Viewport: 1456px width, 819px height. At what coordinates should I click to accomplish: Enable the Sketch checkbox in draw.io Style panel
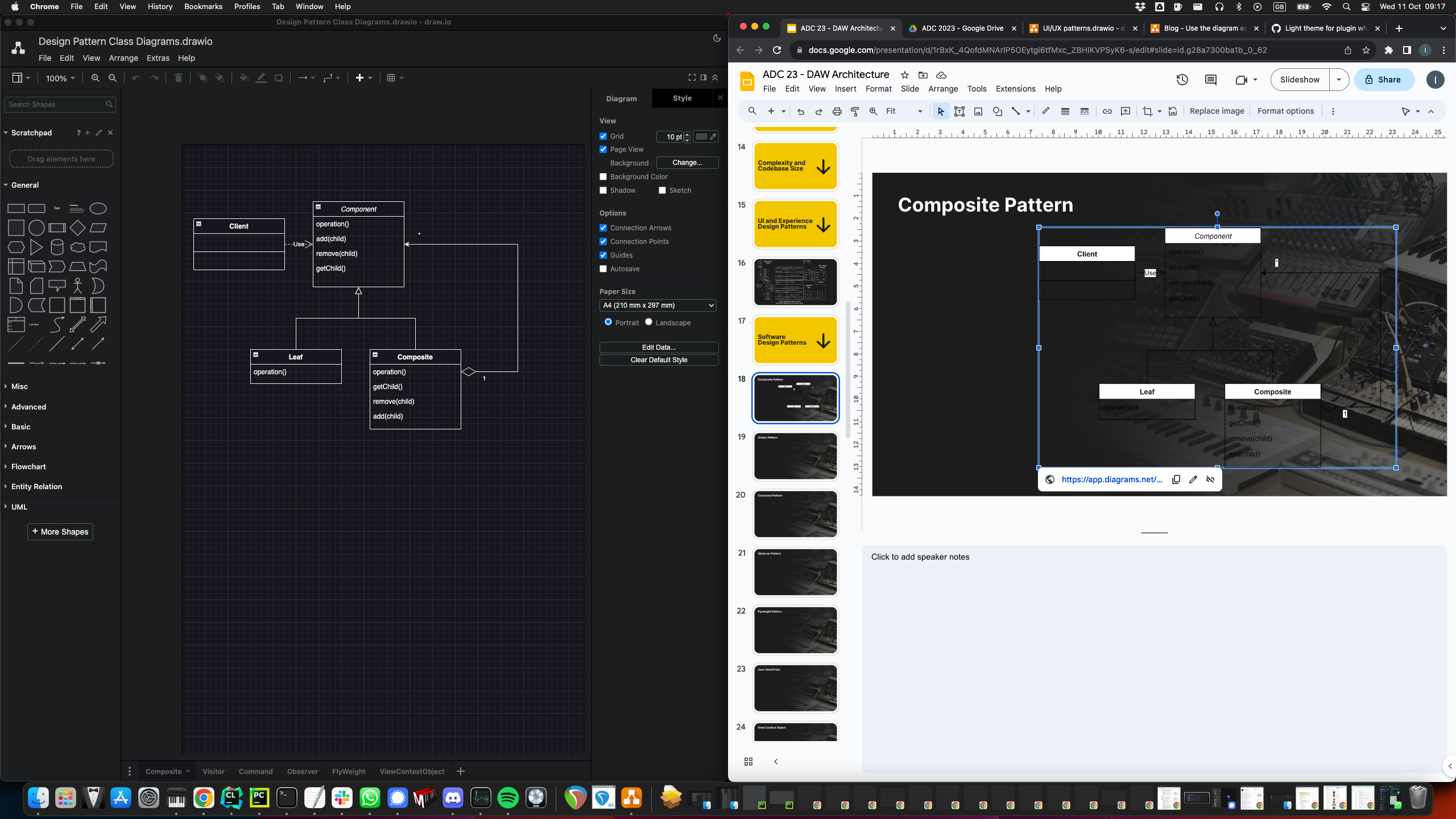coord(661,190)
